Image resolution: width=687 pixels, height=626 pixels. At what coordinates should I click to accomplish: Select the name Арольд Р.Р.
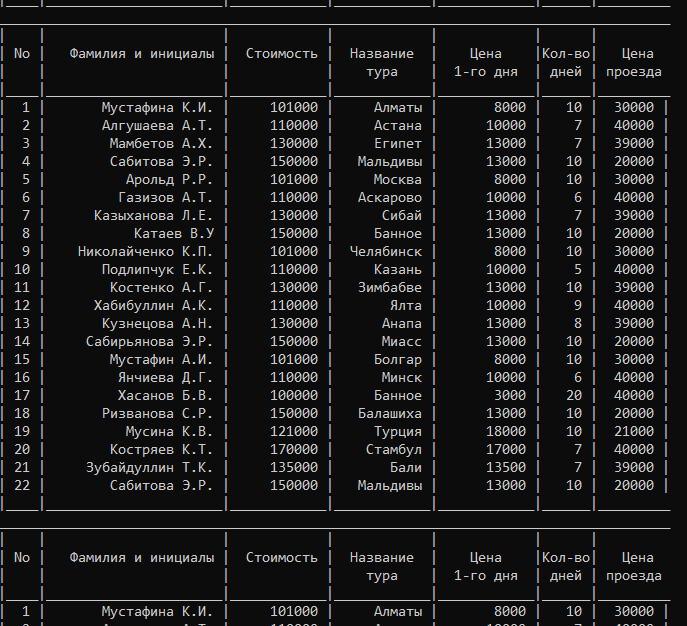click(x=169, y=180)
